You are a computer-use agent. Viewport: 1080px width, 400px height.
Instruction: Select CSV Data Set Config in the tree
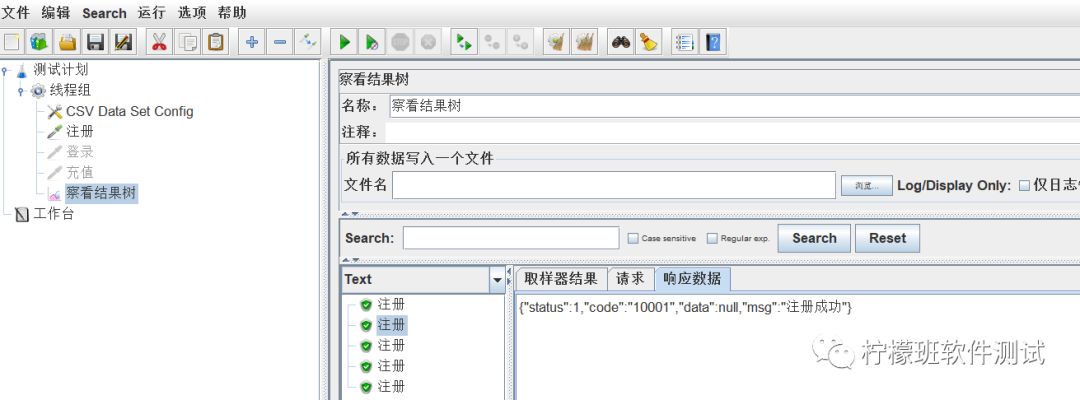coord(129,112)
